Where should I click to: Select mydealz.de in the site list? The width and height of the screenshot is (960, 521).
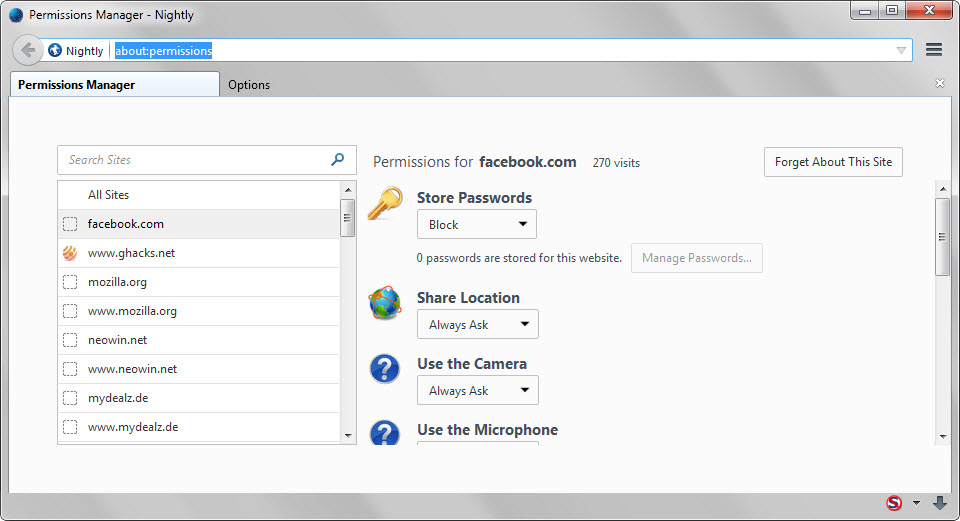(198, 398)
